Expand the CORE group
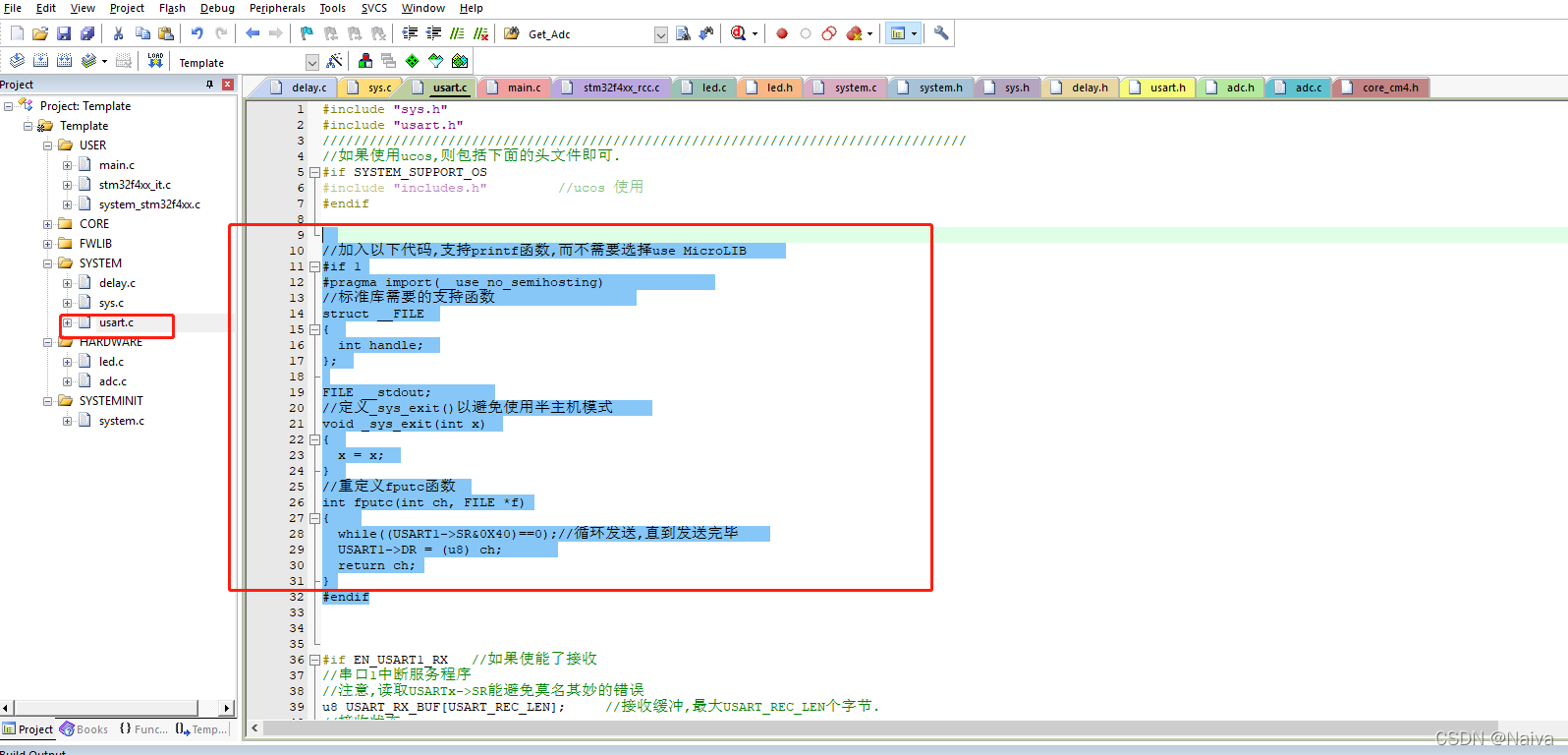Screen dimensions: 1568x755 click(47, 224)
